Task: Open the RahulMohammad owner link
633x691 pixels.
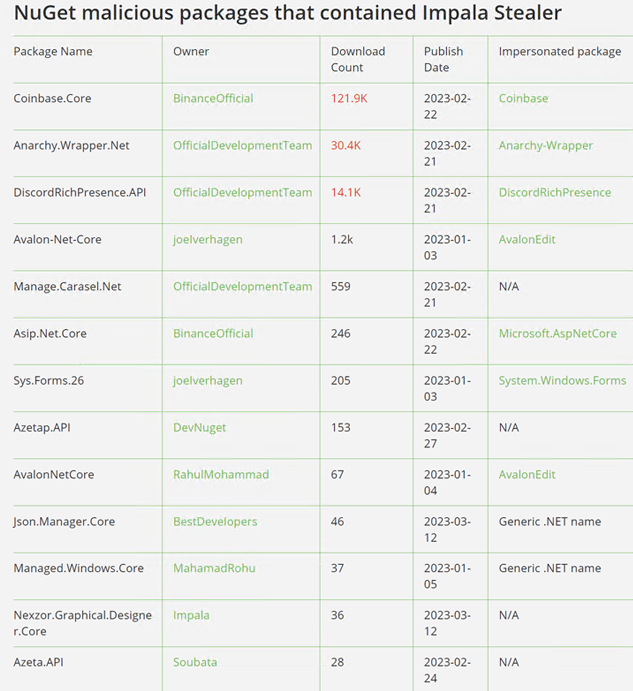Action: pos(220,475)
